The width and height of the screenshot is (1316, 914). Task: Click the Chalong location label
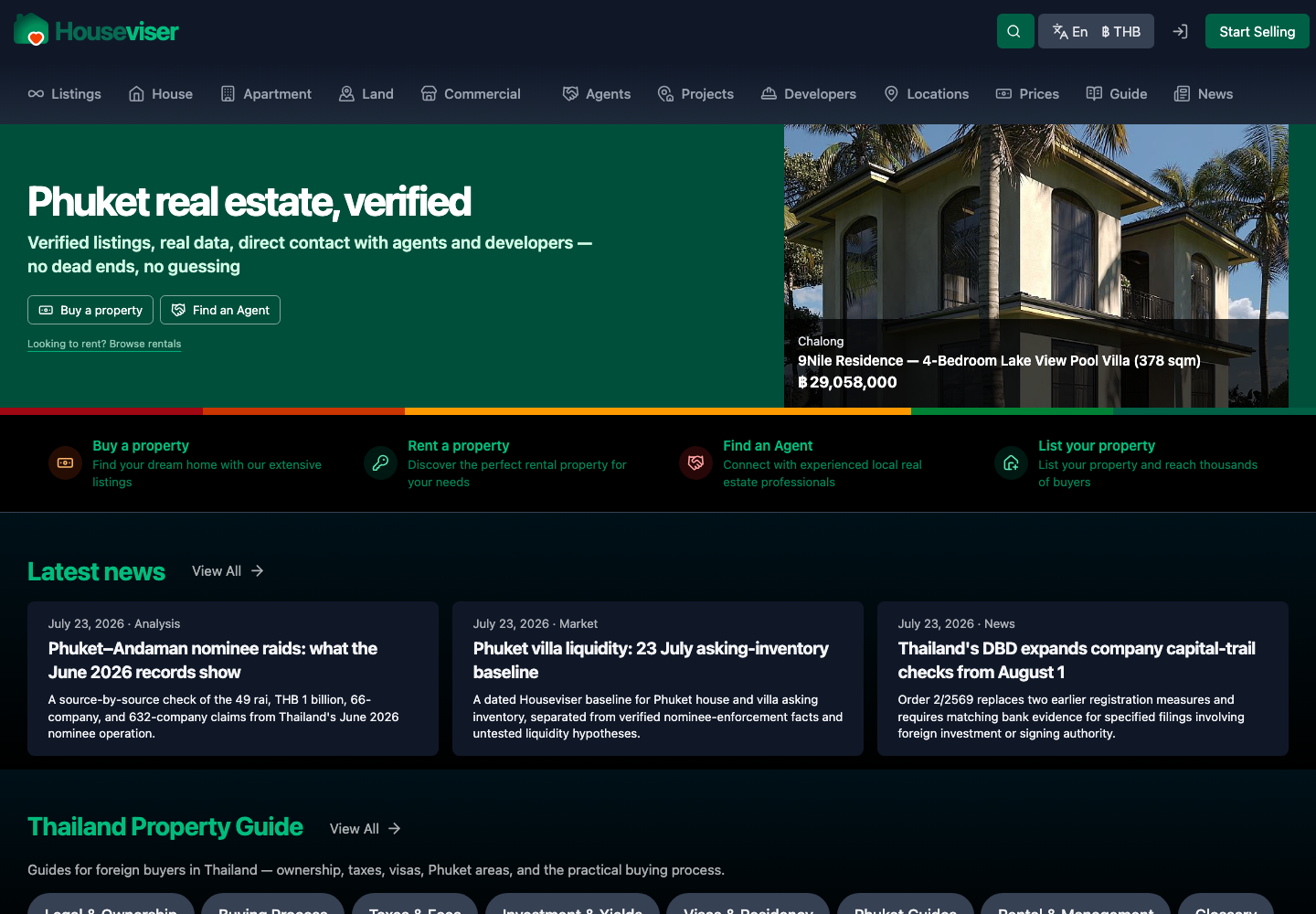pyautogui.click(x=821, y=341)
